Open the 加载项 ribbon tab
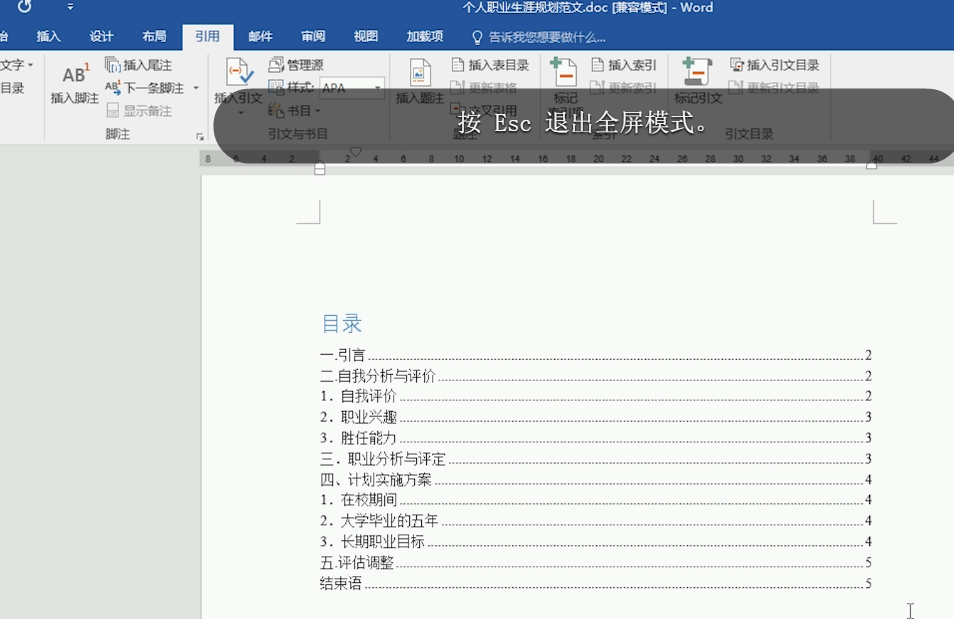The image size is (954, 619). 425,37
